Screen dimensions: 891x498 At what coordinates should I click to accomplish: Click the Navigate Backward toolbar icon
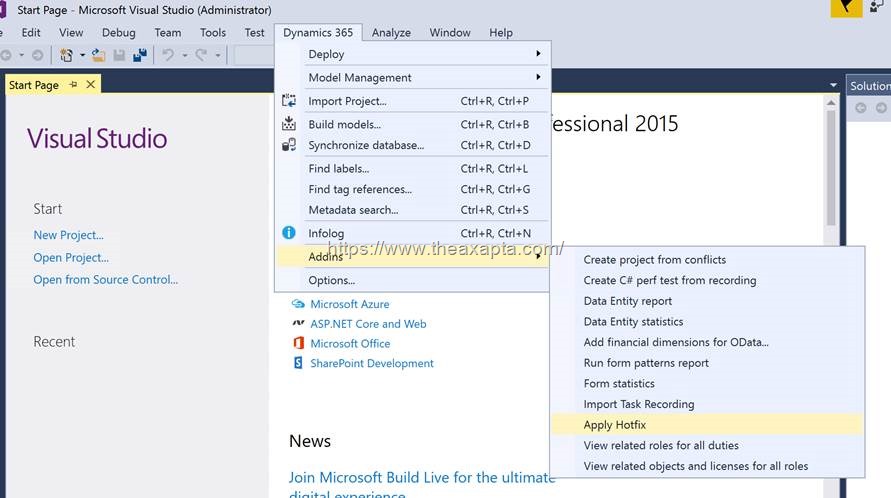[6, 55]
